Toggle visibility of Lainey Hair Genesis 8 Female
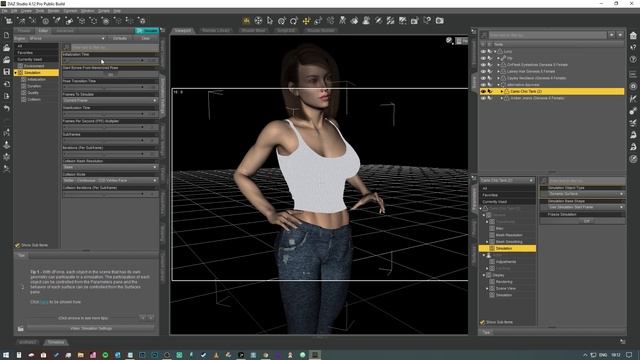This screenshot has height=360, width=640. pyautogui.click(x=483, y=71)
